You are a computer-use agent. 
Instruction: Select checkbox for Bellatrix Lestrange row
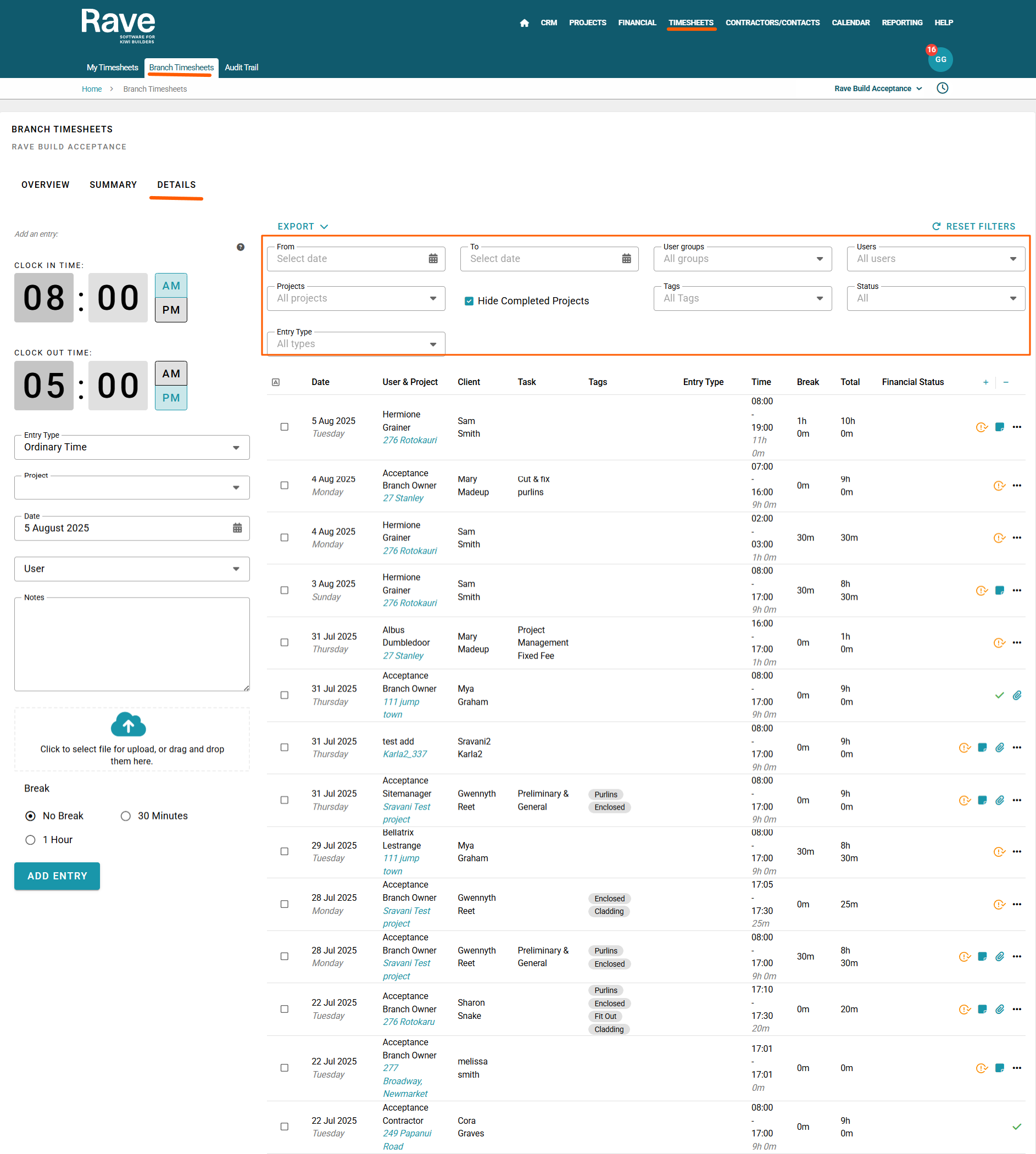point(285,852)
